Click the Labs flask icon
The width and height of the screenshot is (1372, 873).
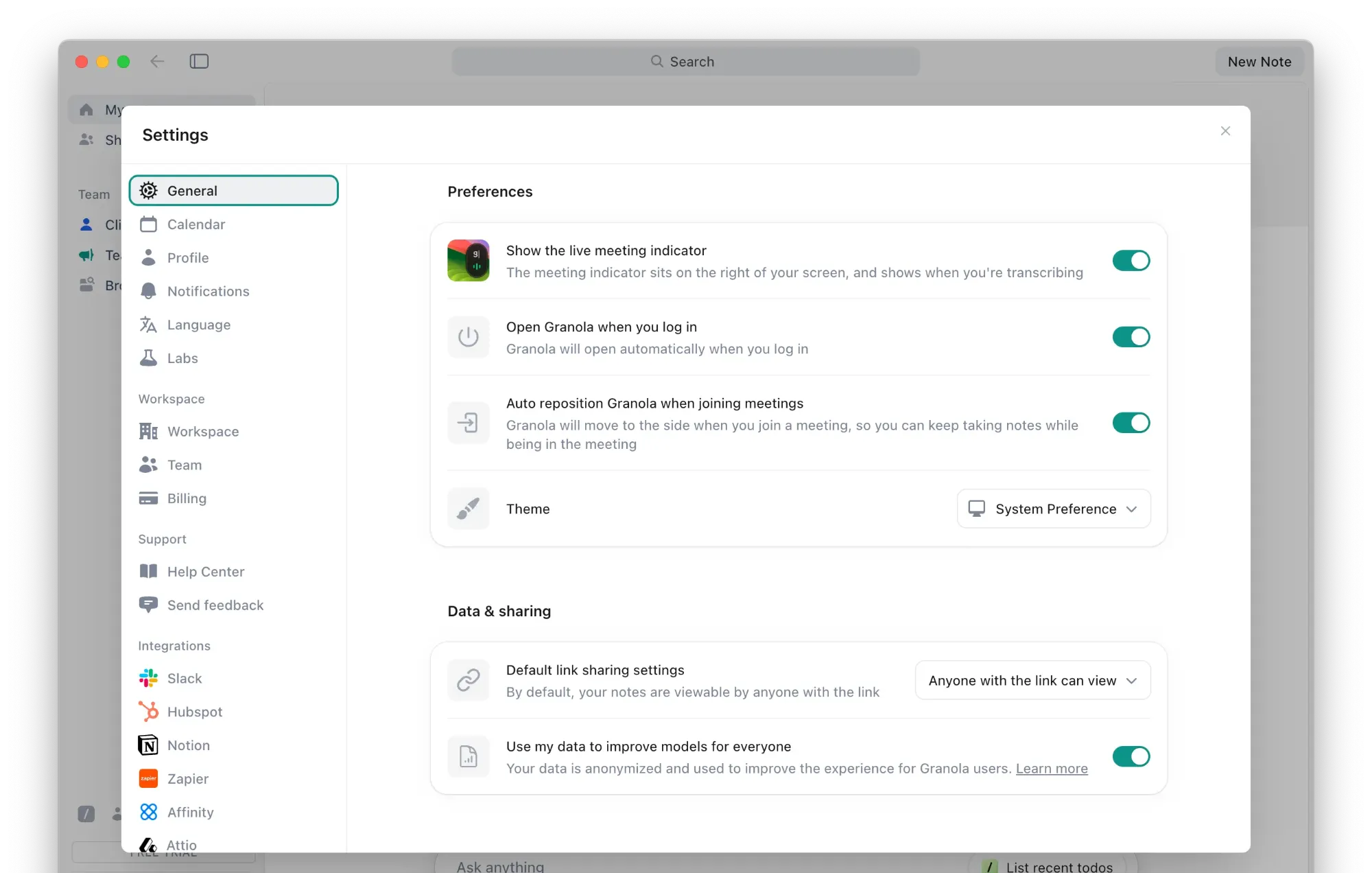click(x=148, y=358)
